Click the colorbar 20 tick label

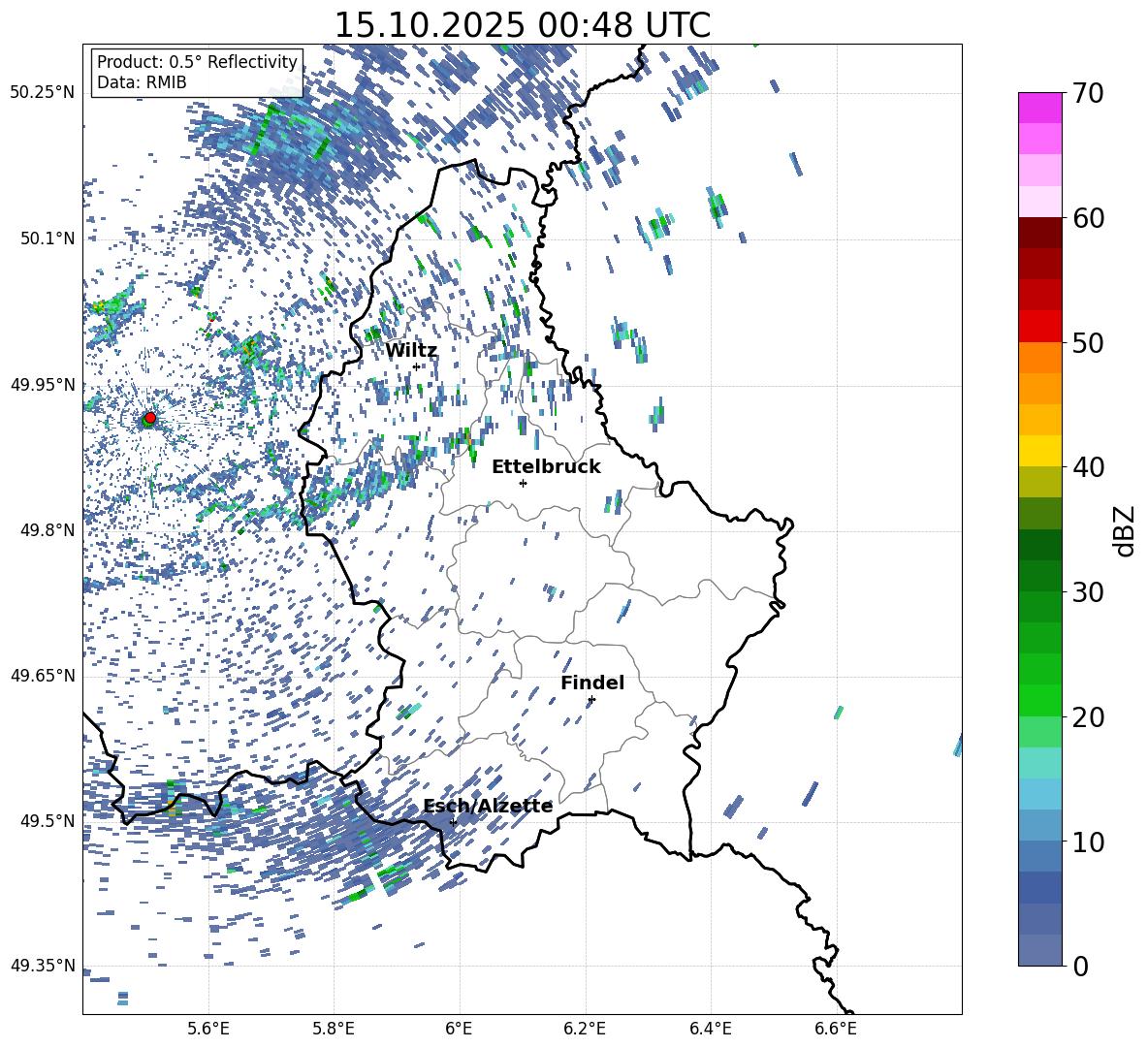1088,717
